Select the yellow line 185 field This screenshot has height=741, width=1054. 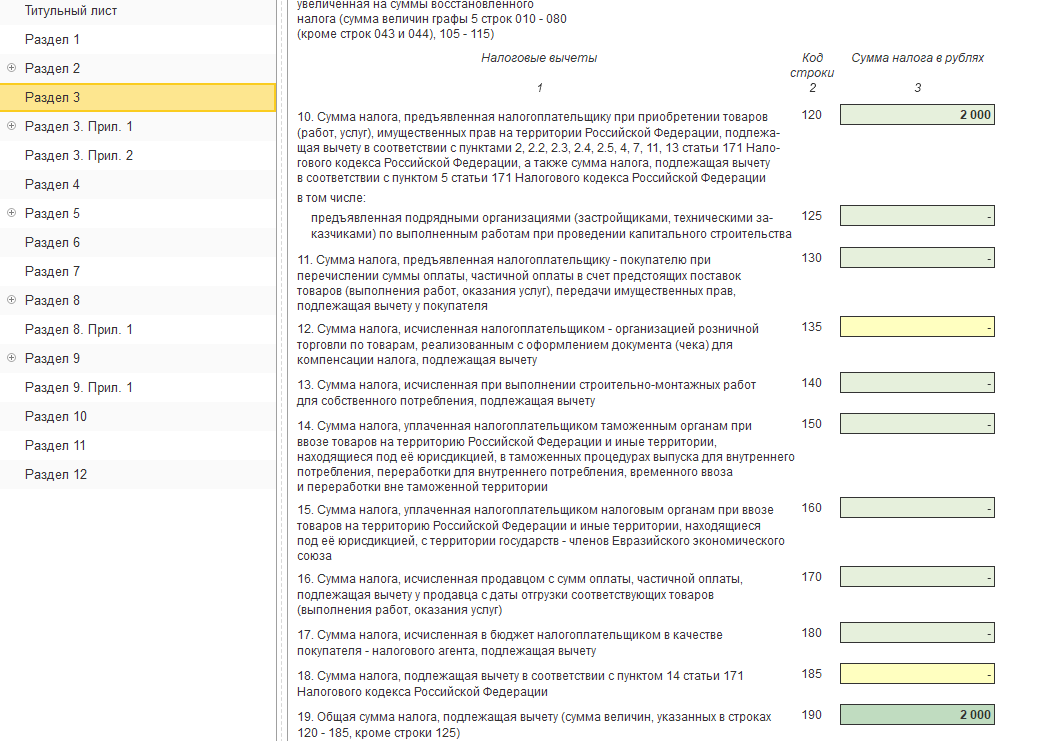917,674
